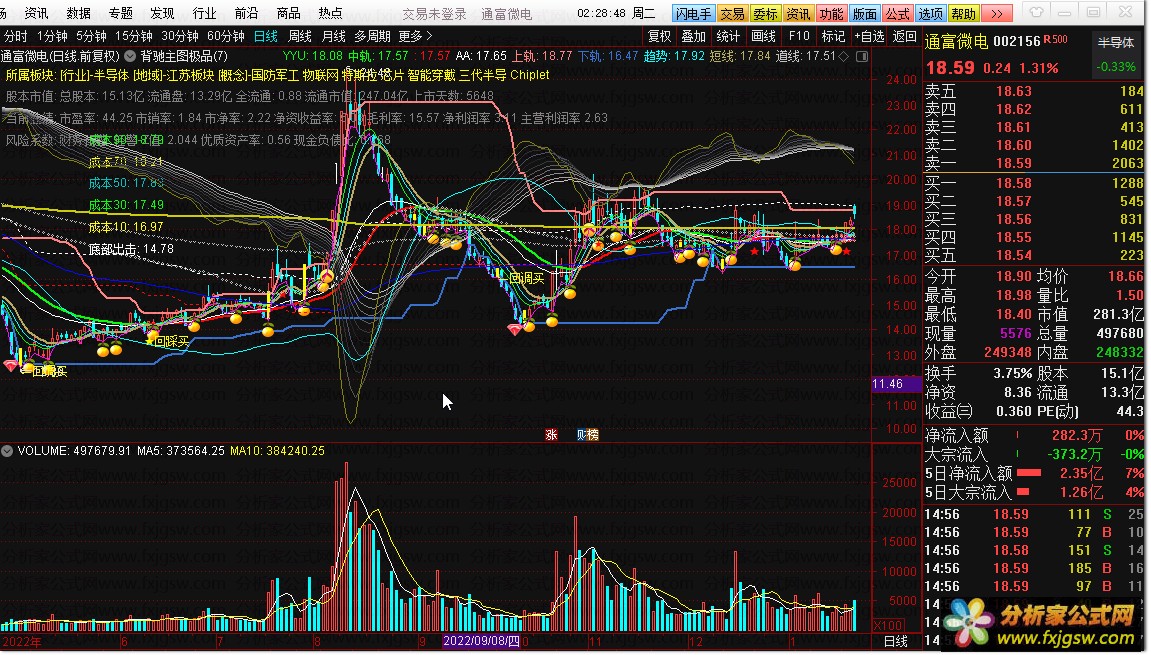Click the 叠加 overlay button

tap(693, 36)
